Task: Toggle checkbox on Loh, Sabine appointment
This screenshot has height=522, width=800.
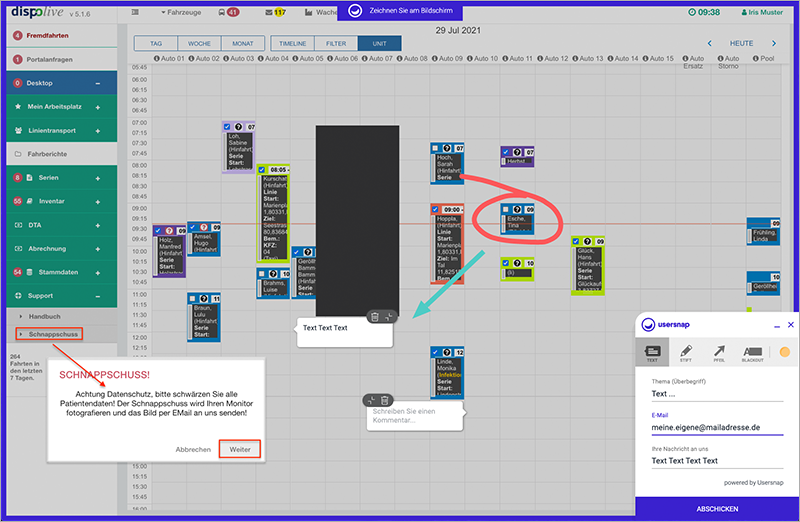Action: tap(228, 127)
